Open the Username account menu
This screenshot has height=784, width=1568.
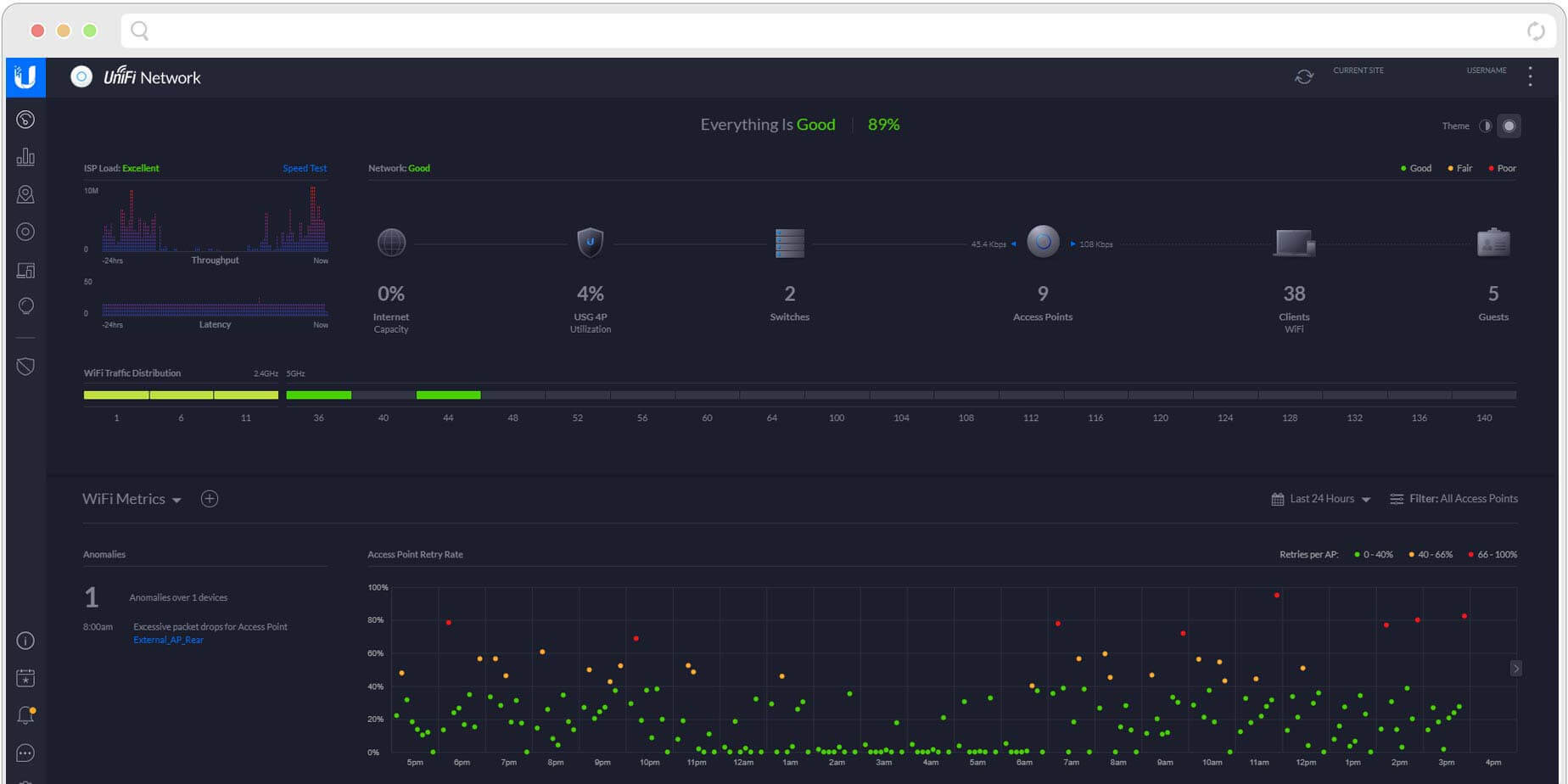(1487, 71)
